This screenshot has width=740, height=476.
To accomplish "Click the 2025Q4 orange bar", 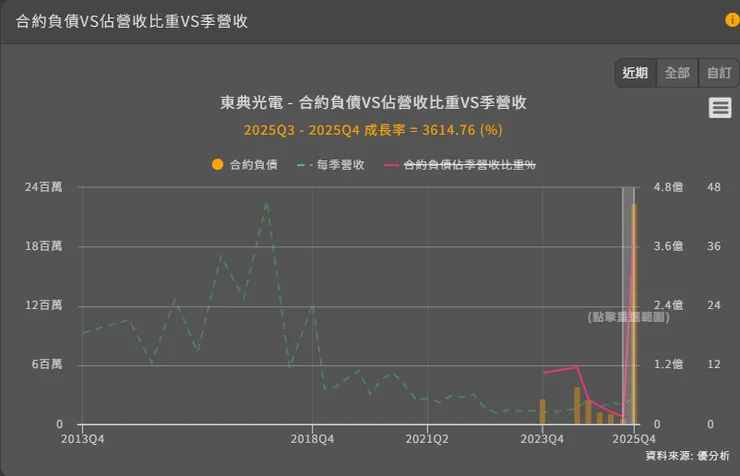I will click(634, 314).
